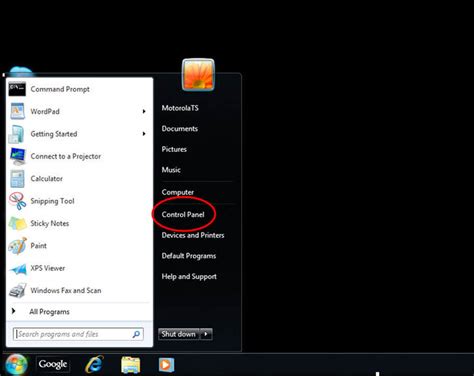This screenshot has height=376, width=474.
Task: Open the Snipping Tool scissors icon
Action: tap(17, 201)
